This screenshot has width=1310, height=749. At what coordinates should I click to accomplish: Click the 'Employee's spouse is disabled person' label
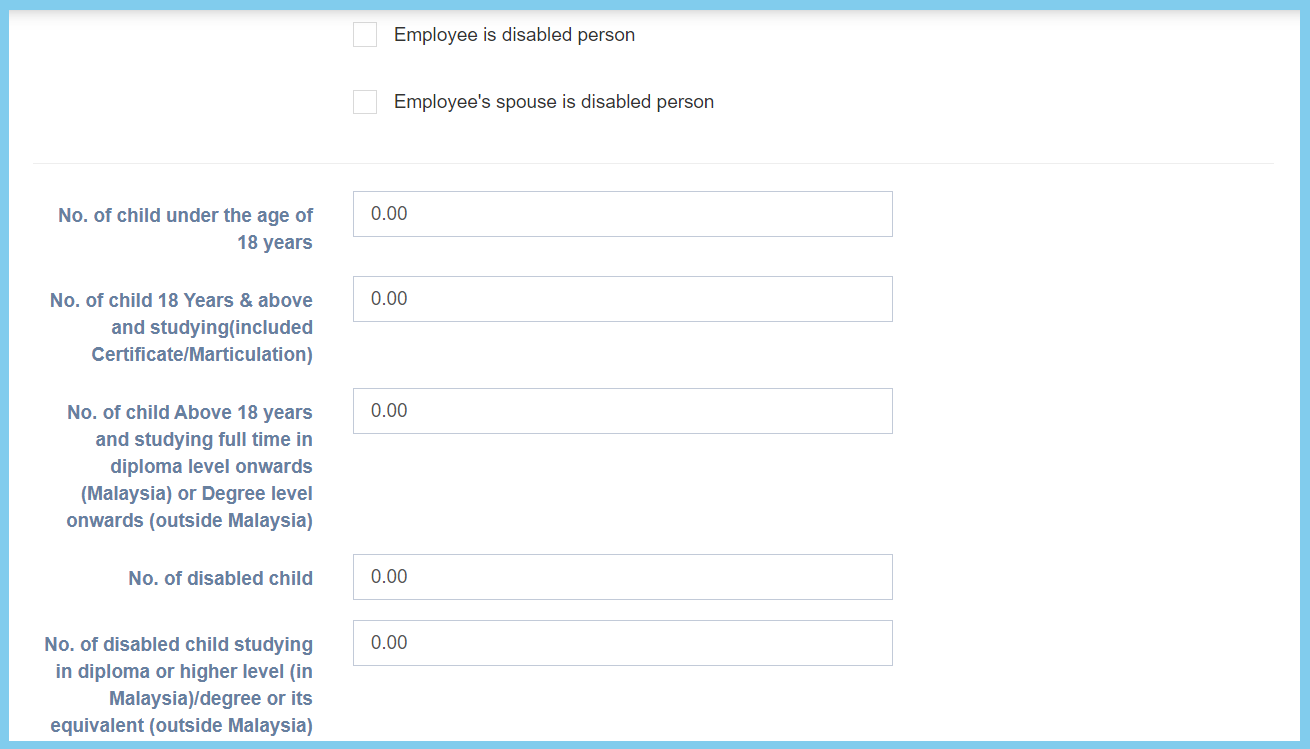click(553, 102)
